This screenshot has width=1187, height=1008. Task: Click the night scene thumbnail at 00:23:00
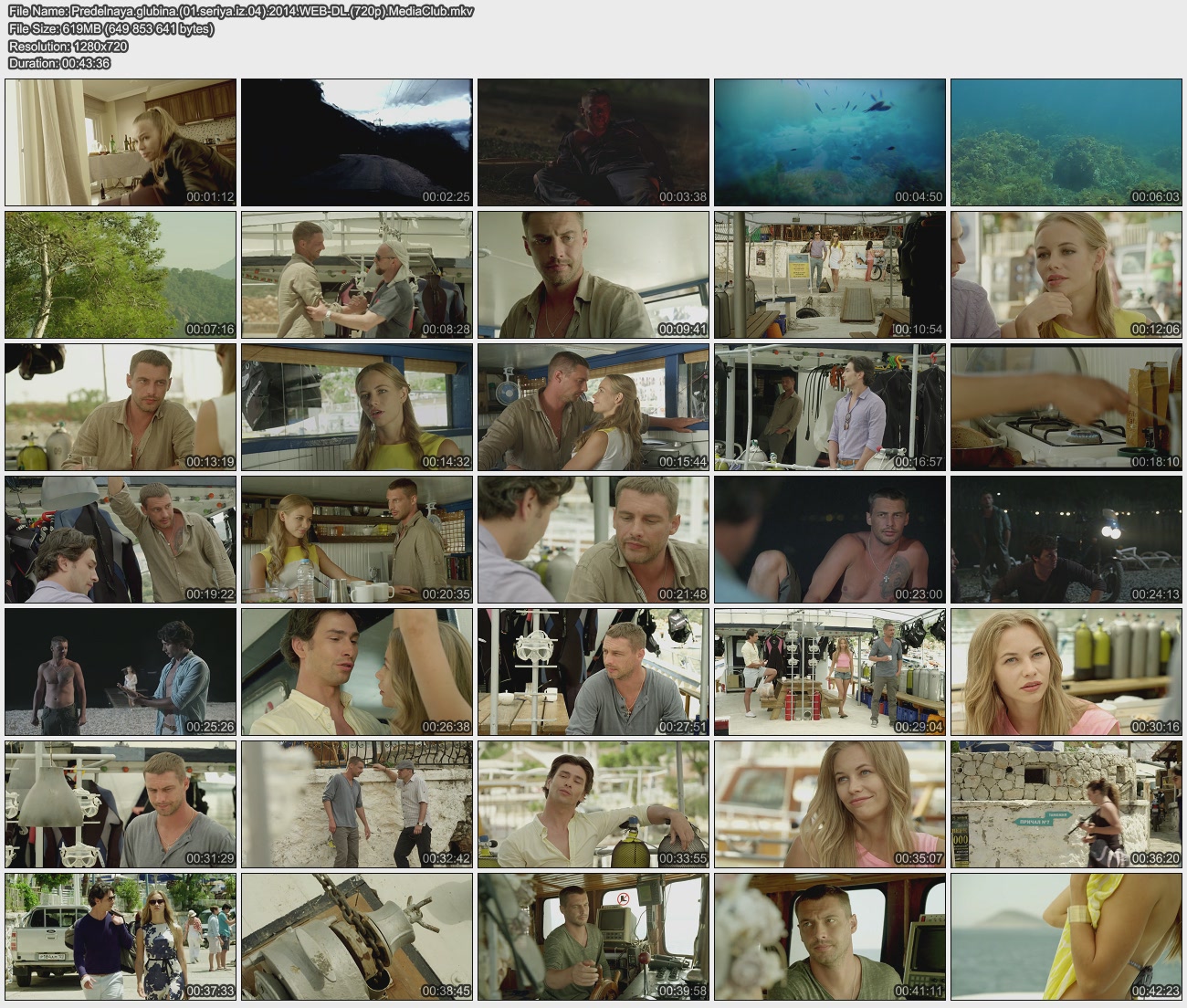click(x=830, y=540)
